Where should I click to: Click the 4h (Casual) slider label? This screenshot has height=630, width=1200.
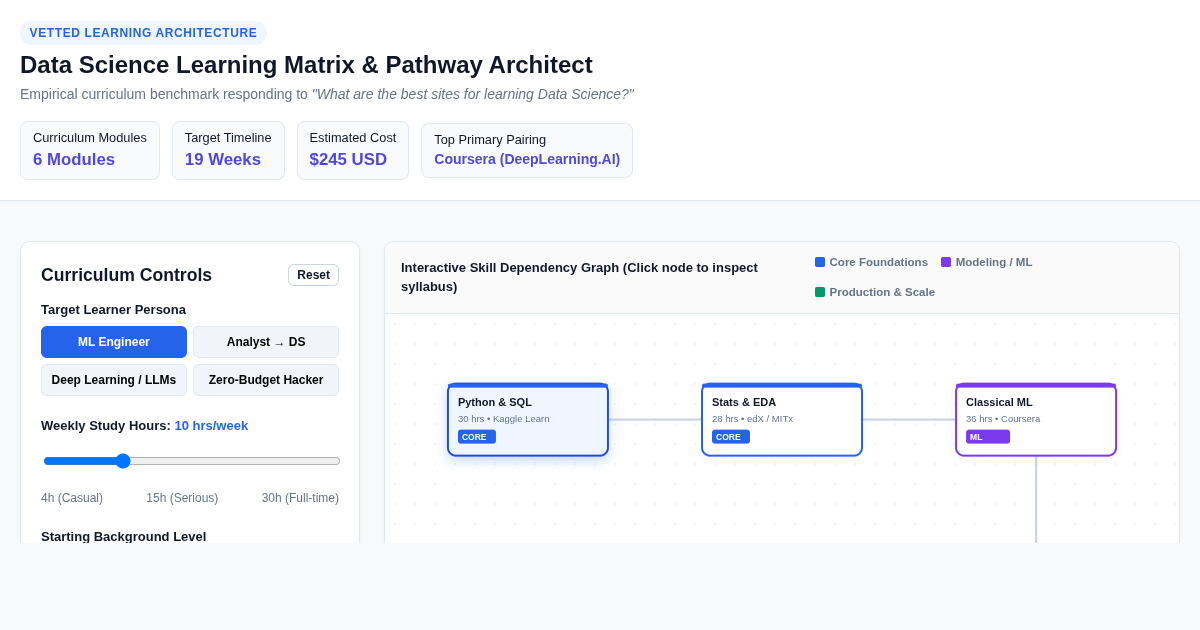point(72,498)
